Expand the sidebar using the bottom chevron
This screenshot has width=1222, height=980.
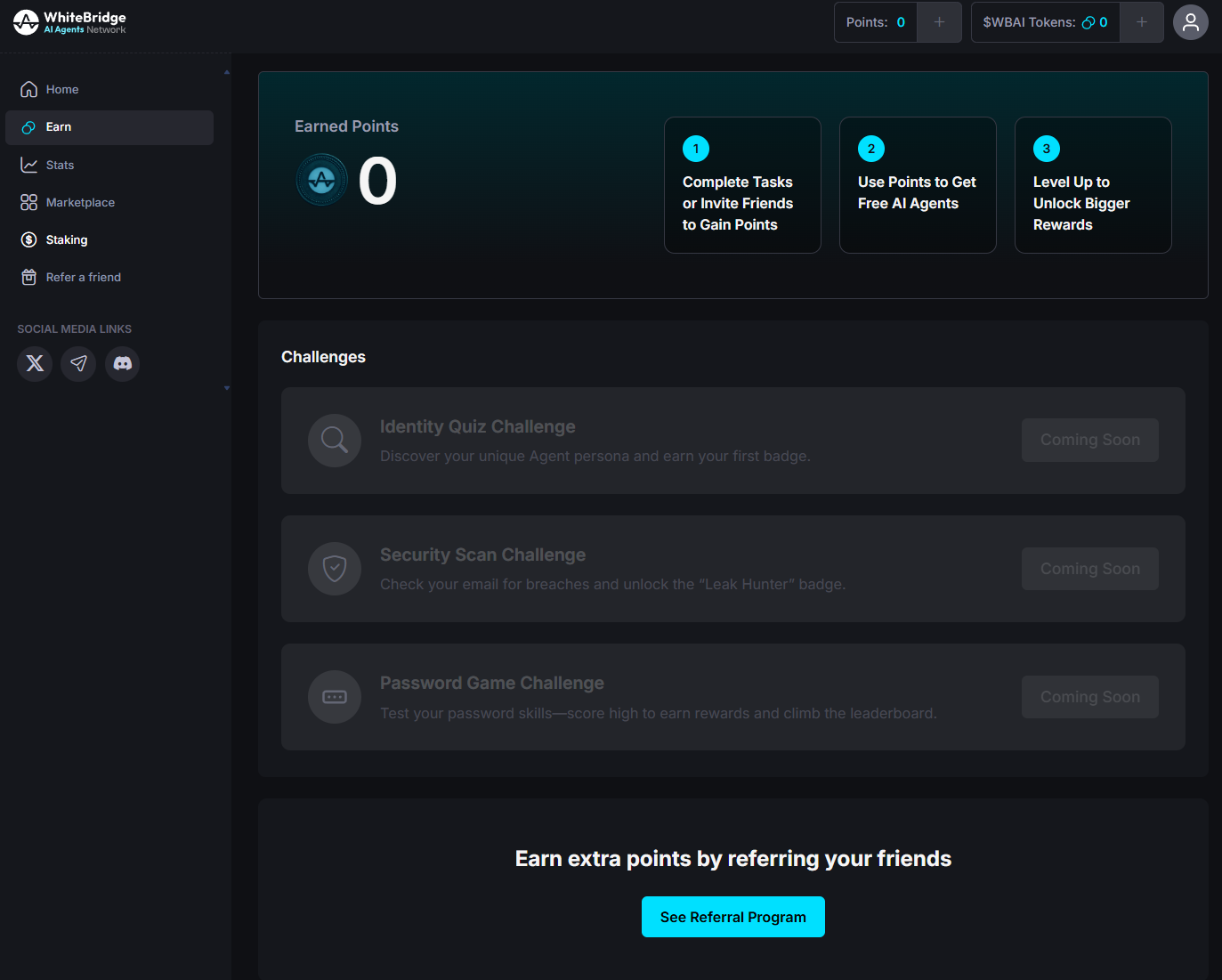click(227, 388)
